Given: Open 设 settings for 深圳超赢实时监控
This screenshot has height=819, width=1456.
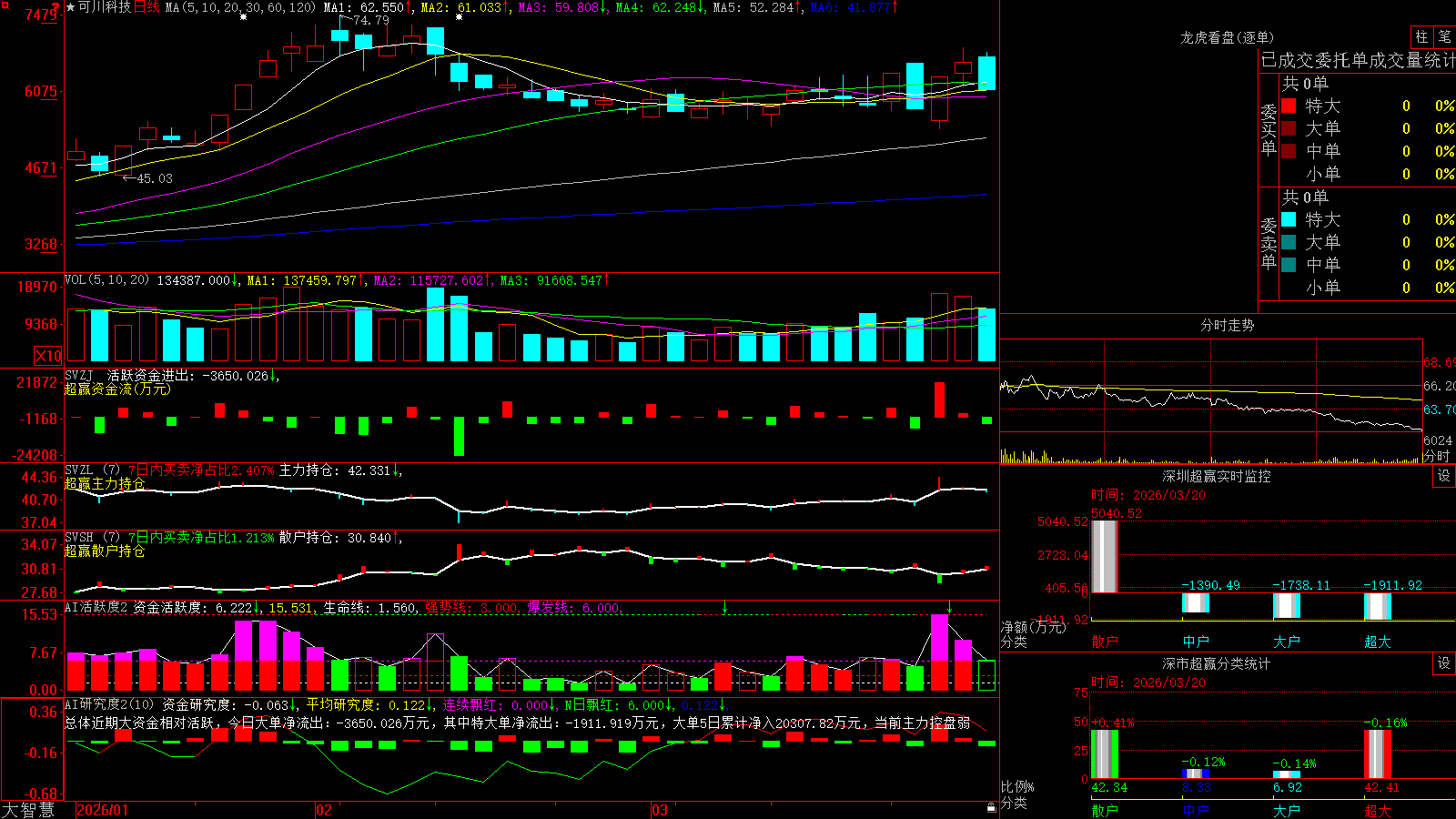Looking at the screenshot, I should pos(1444,476).
